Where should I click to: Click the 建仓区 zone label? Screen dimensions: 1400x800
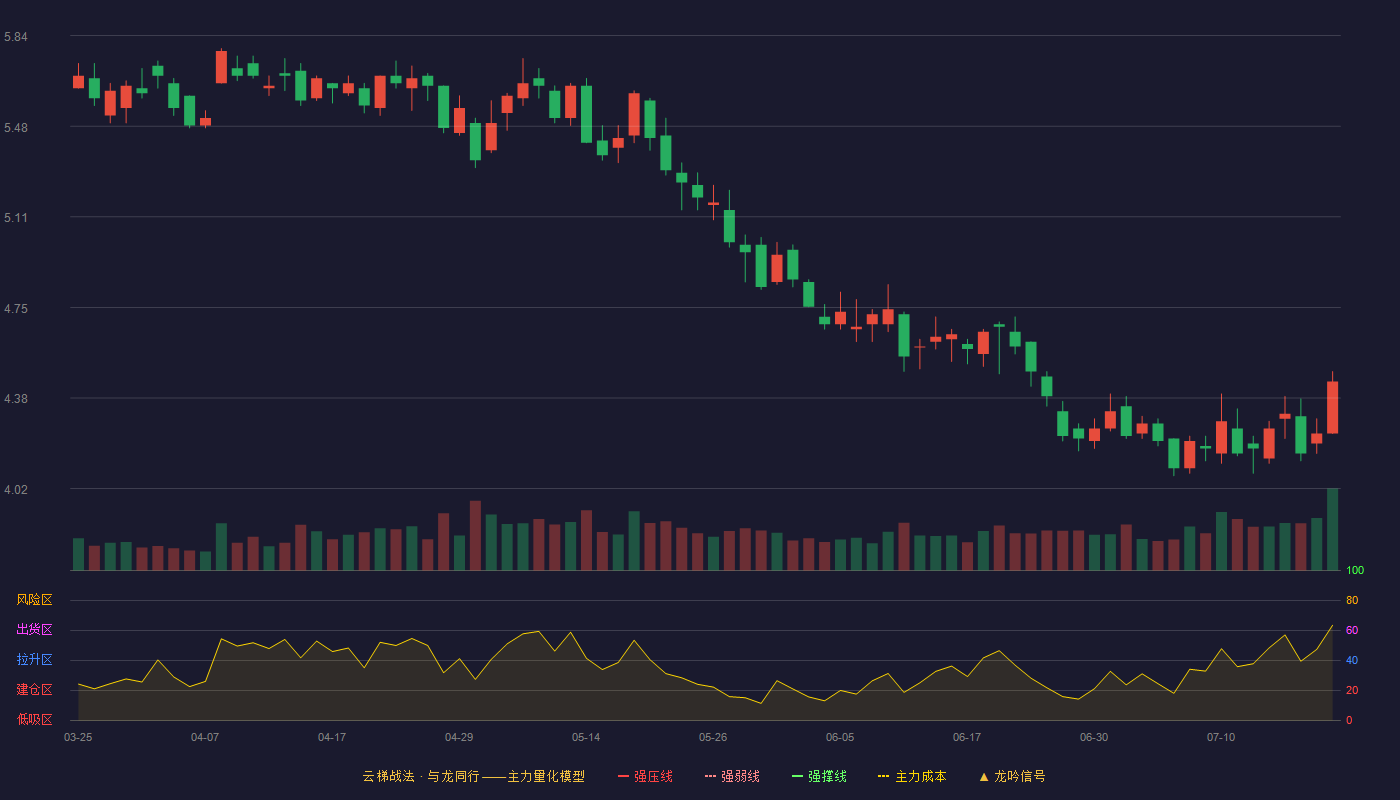point(34,690)
